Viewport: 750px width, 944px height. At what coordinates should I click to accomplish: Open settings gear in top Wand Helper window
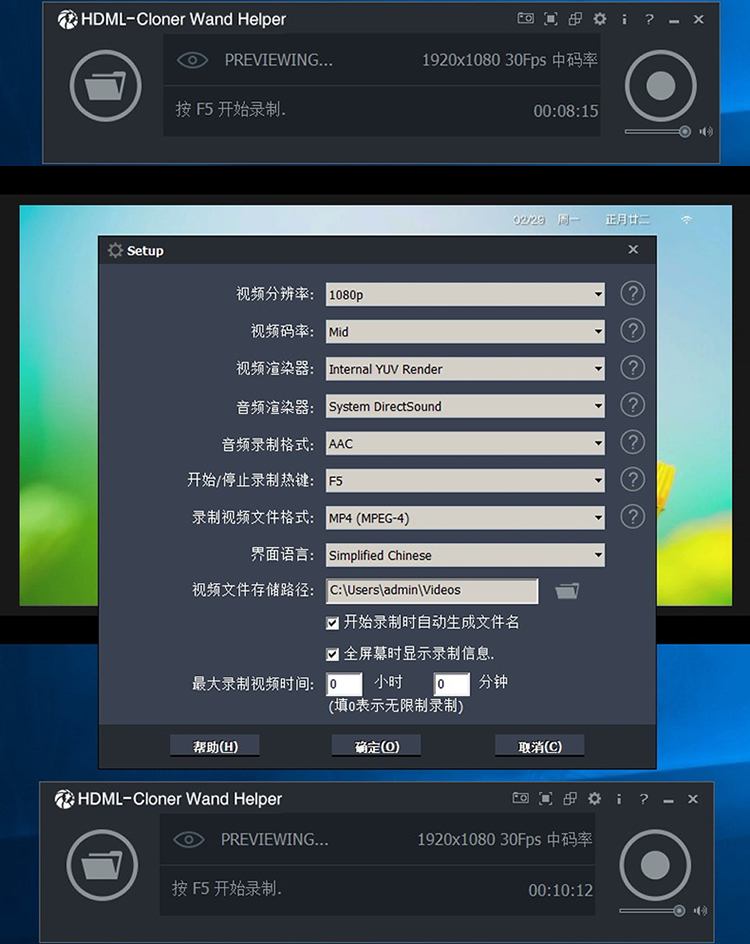click(x=600, y=19)
